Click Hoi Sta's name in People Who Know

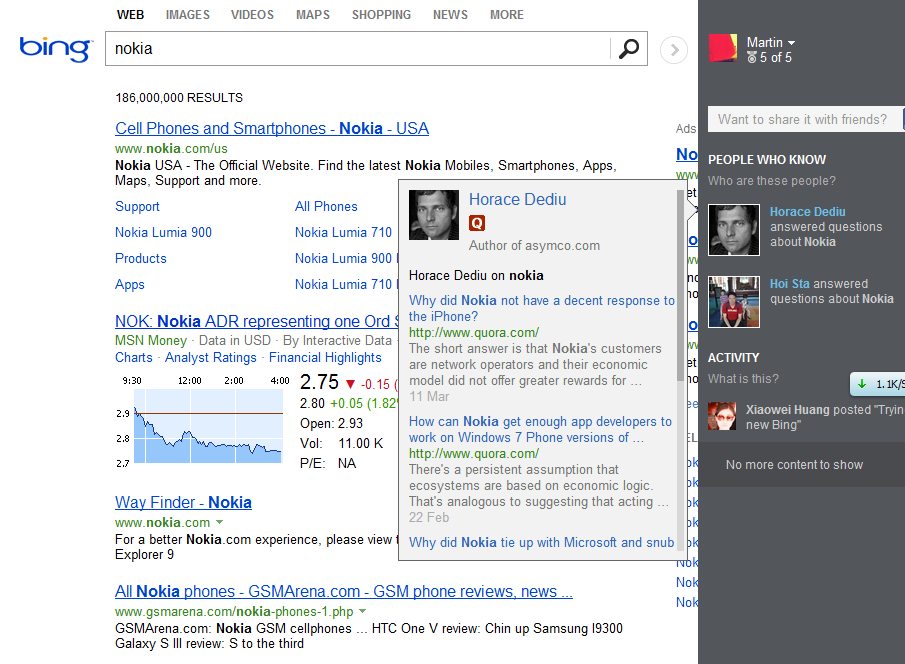tap(790, 284)
